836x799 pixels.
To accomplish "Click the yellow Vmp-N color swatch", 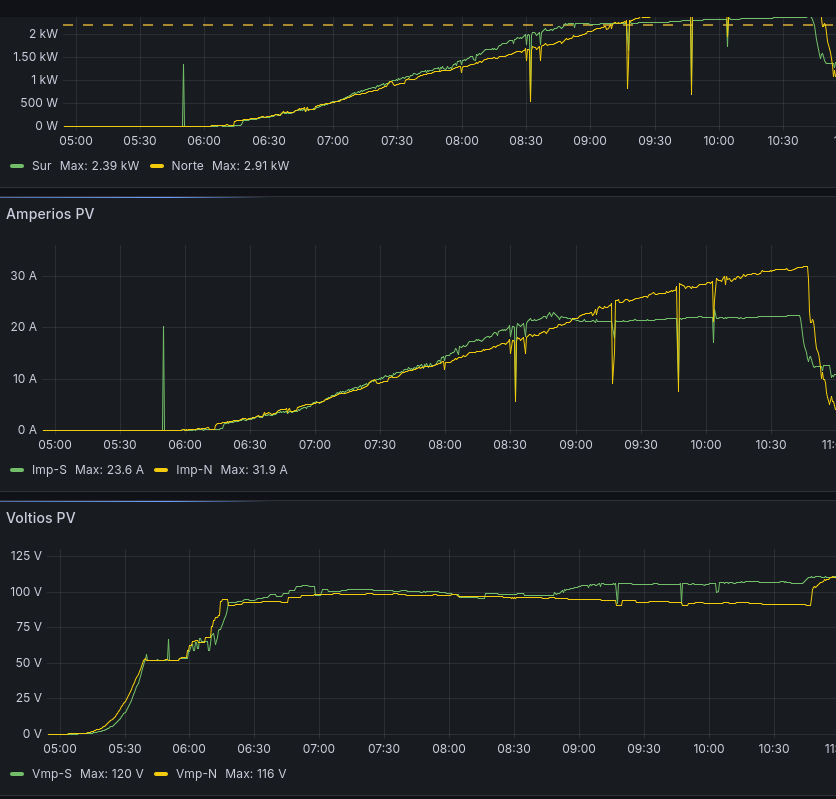I will coord(161,774).
